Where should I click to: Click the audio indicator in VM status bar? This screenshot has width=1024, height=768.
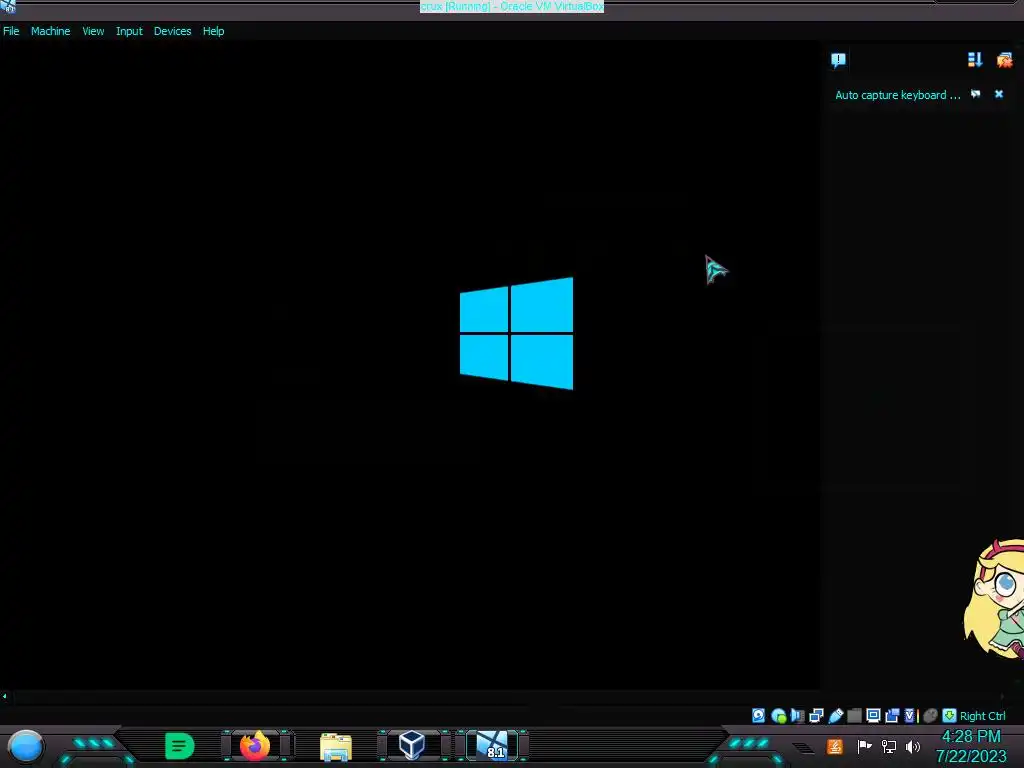point(797,716)
